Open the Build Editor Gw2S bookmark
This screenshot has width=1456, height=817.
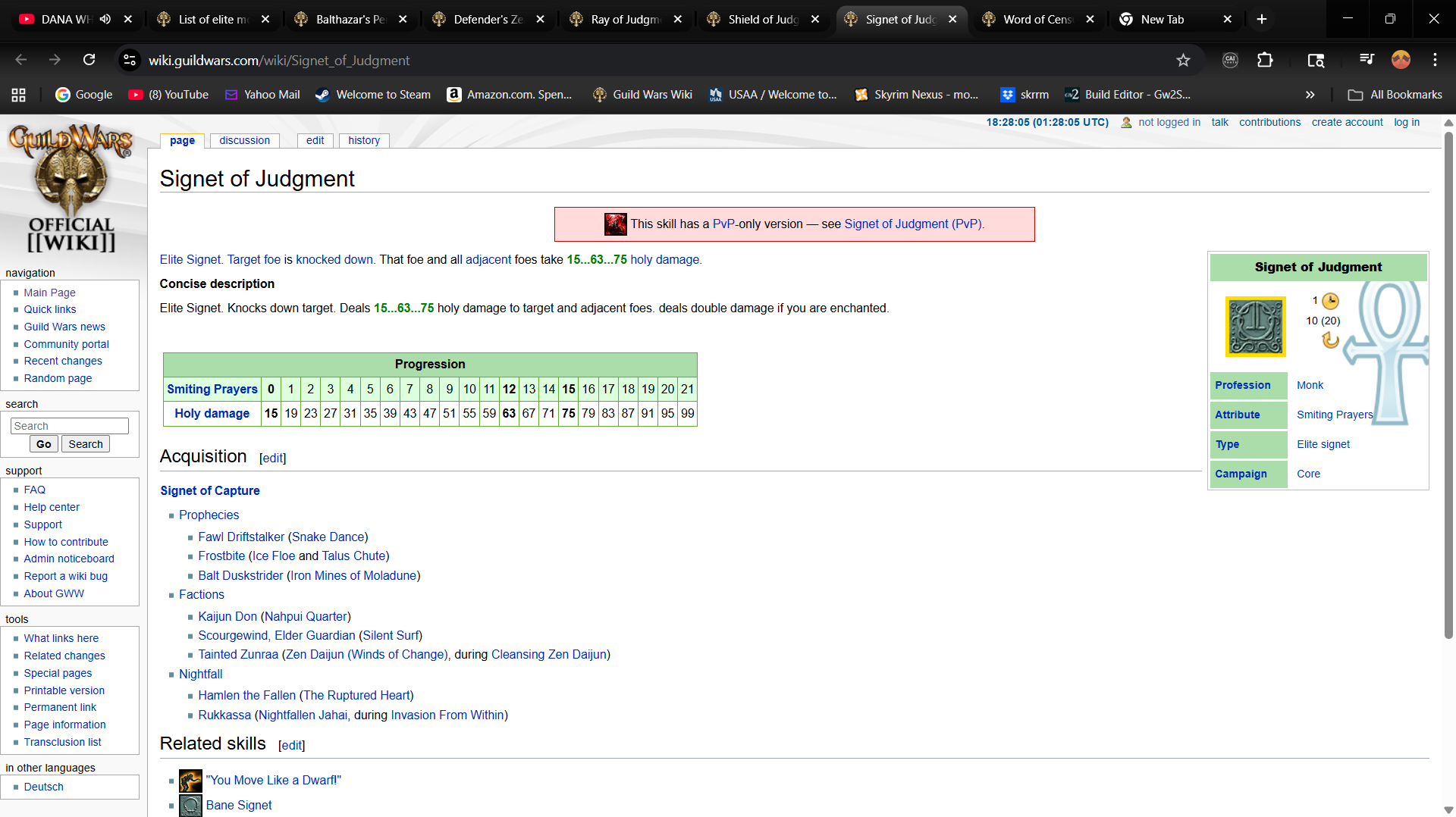tap(1128, 95)
